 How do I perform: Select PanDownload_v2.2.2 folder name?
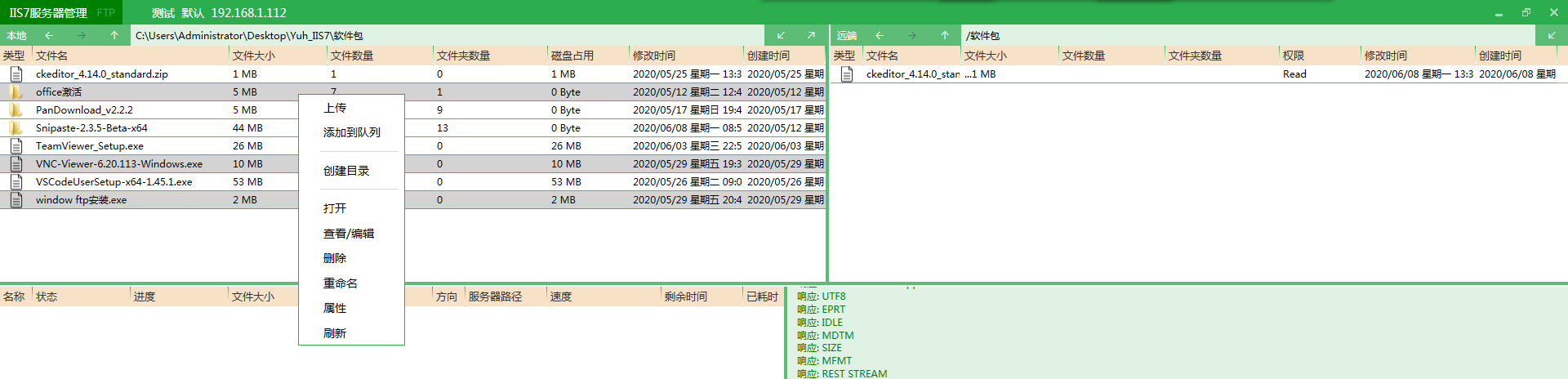[84, 109]
